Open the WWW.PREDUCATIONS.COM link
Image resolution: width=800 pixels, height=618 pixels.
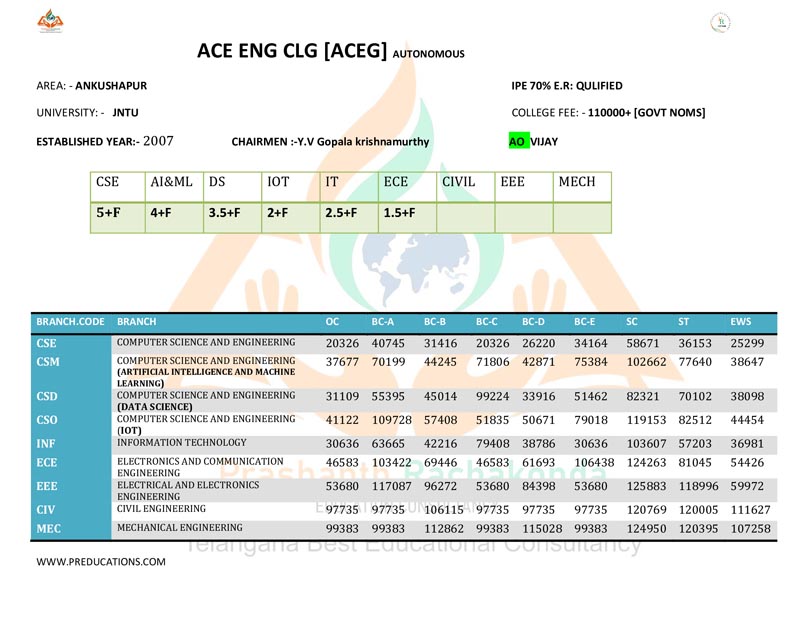click(x=101, y=562)
